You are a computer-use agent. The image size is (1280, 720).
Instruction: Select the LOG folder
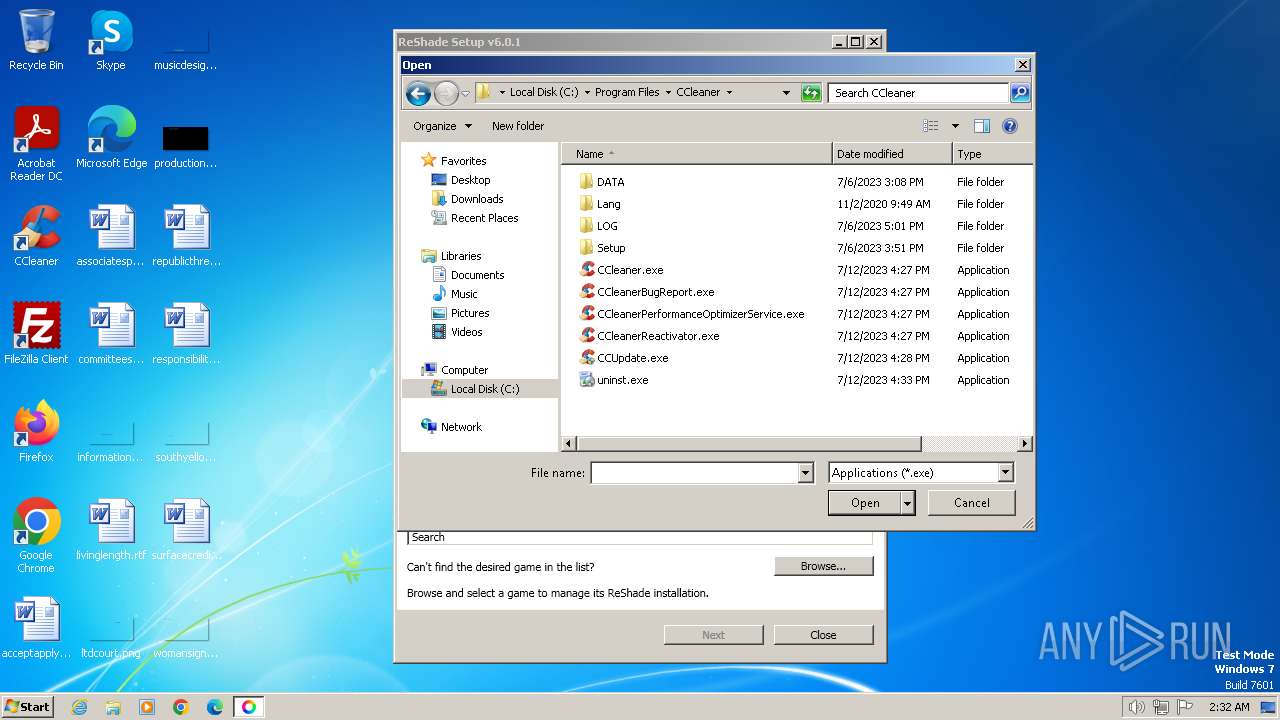[x=607, y=226]
